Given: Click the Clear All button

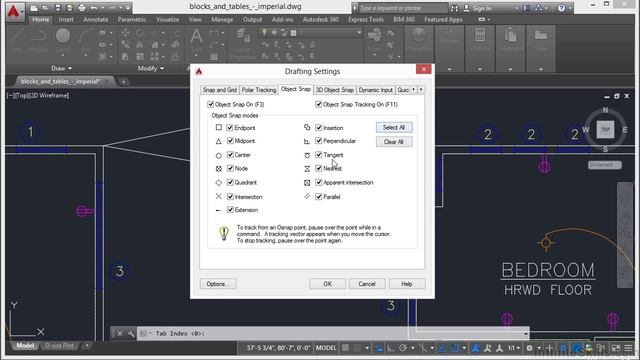Looking at the screenshot, I should coord(394,142).
